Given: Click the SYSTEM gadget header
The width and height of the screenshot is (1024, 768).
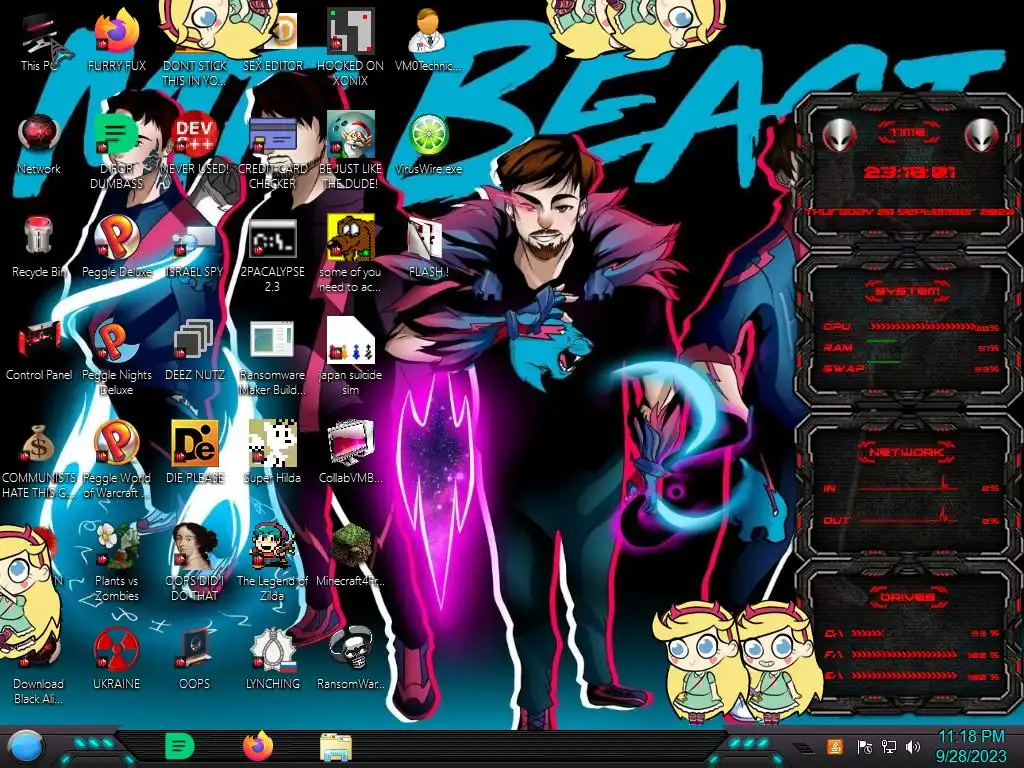Looking at the screenshot, I should [908, 291].
